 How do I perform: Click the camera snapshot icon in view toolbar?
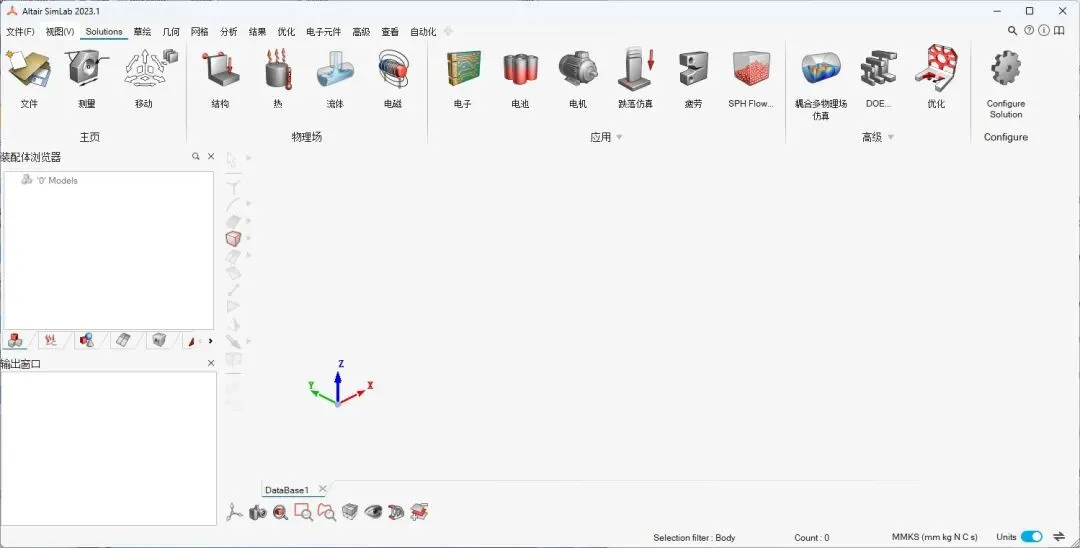(258, 512)
